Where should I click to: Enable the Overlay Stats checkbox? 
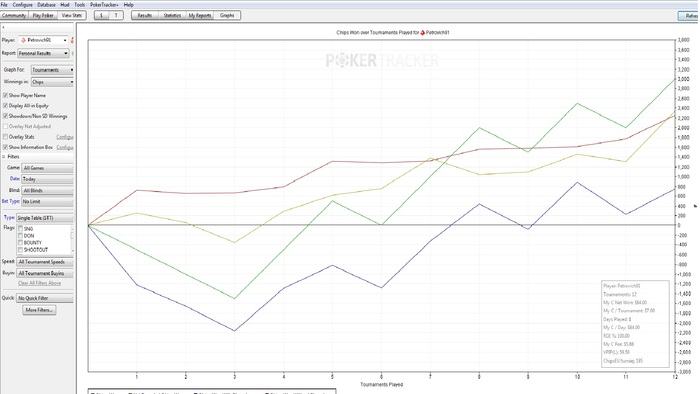tap(5, 137)
